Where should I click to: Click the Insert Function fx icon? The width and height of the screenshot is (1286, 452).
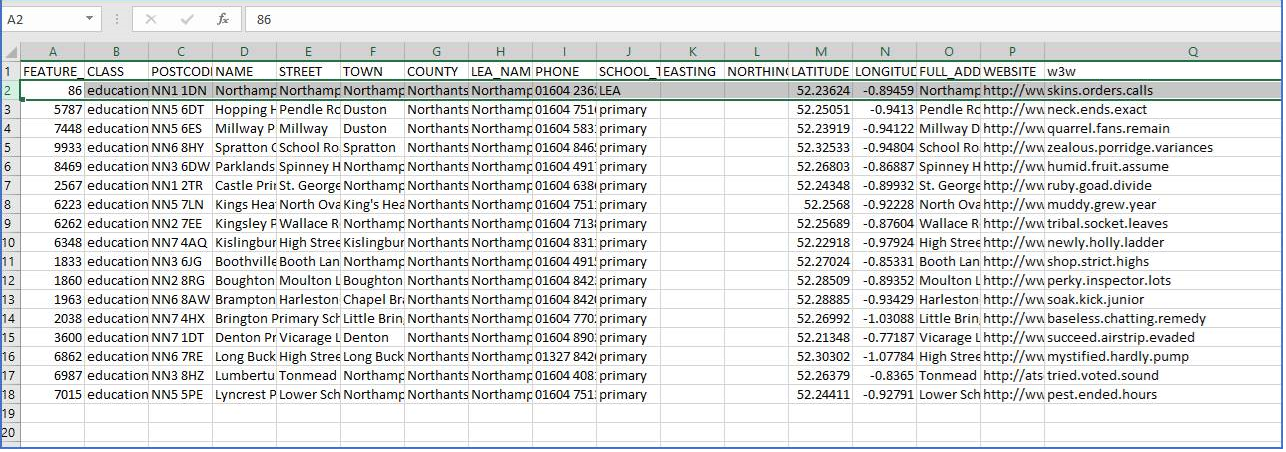click(223, 19)
